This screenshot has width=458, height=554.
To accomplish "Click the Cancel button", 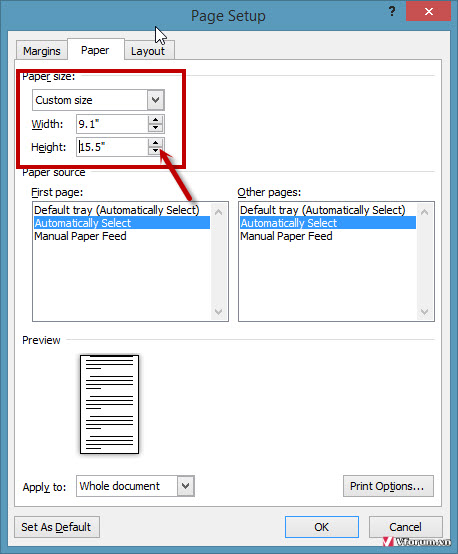I will (405, 527).
